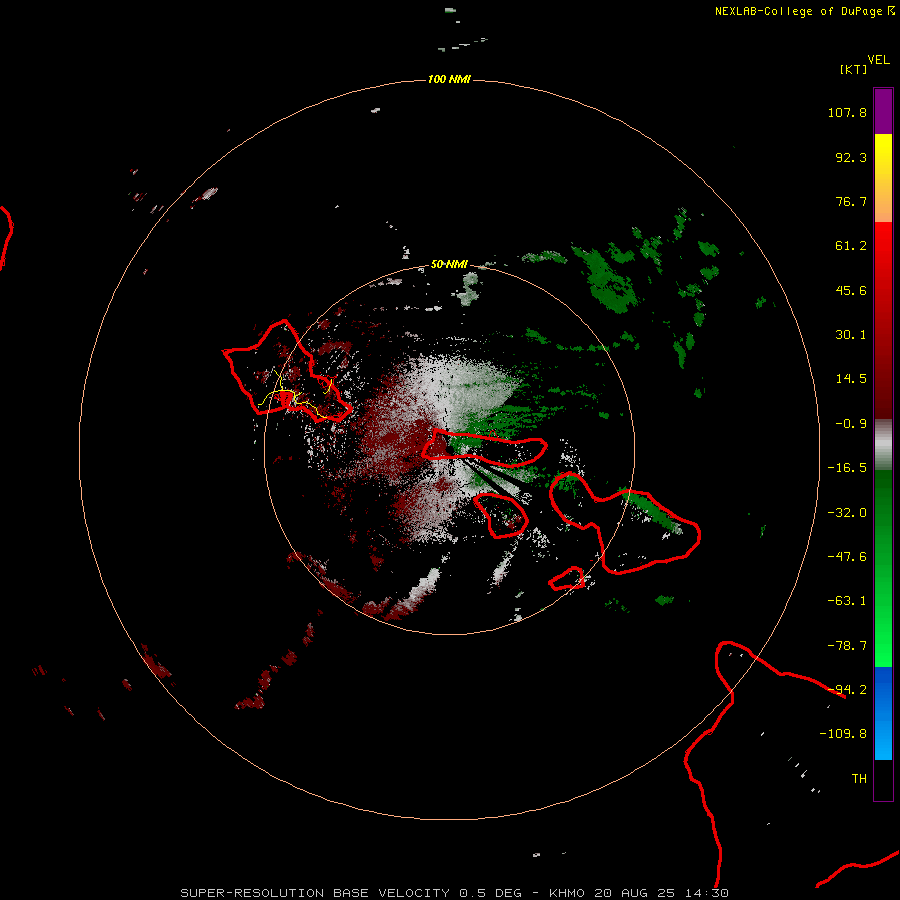The height and width of the screenshot is (900, 900).
Task: Click the VEL legend title
Action: 878,60
